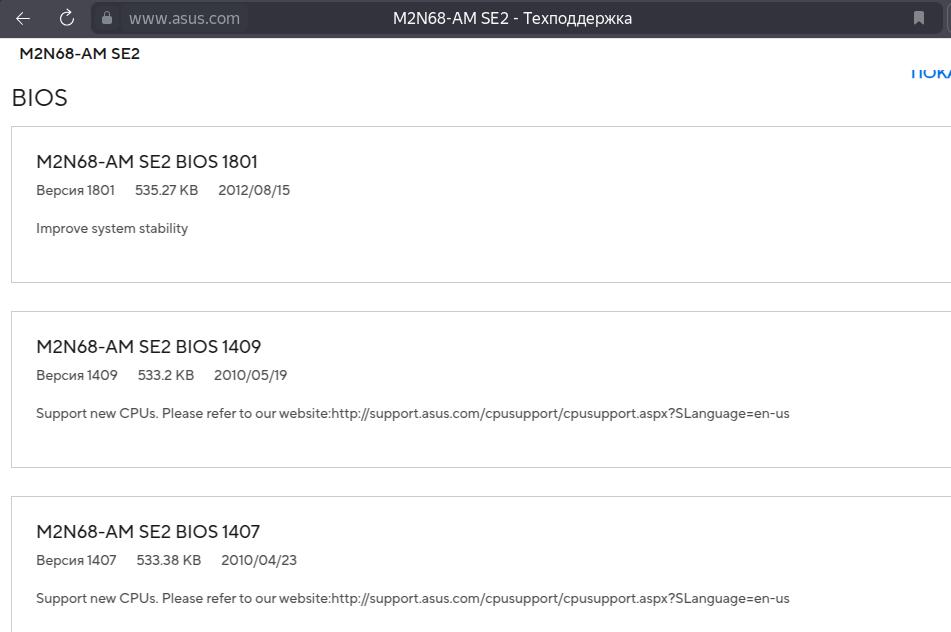Click the 533.2 KB file size text
951x632 pixels.
pos(166,375)
